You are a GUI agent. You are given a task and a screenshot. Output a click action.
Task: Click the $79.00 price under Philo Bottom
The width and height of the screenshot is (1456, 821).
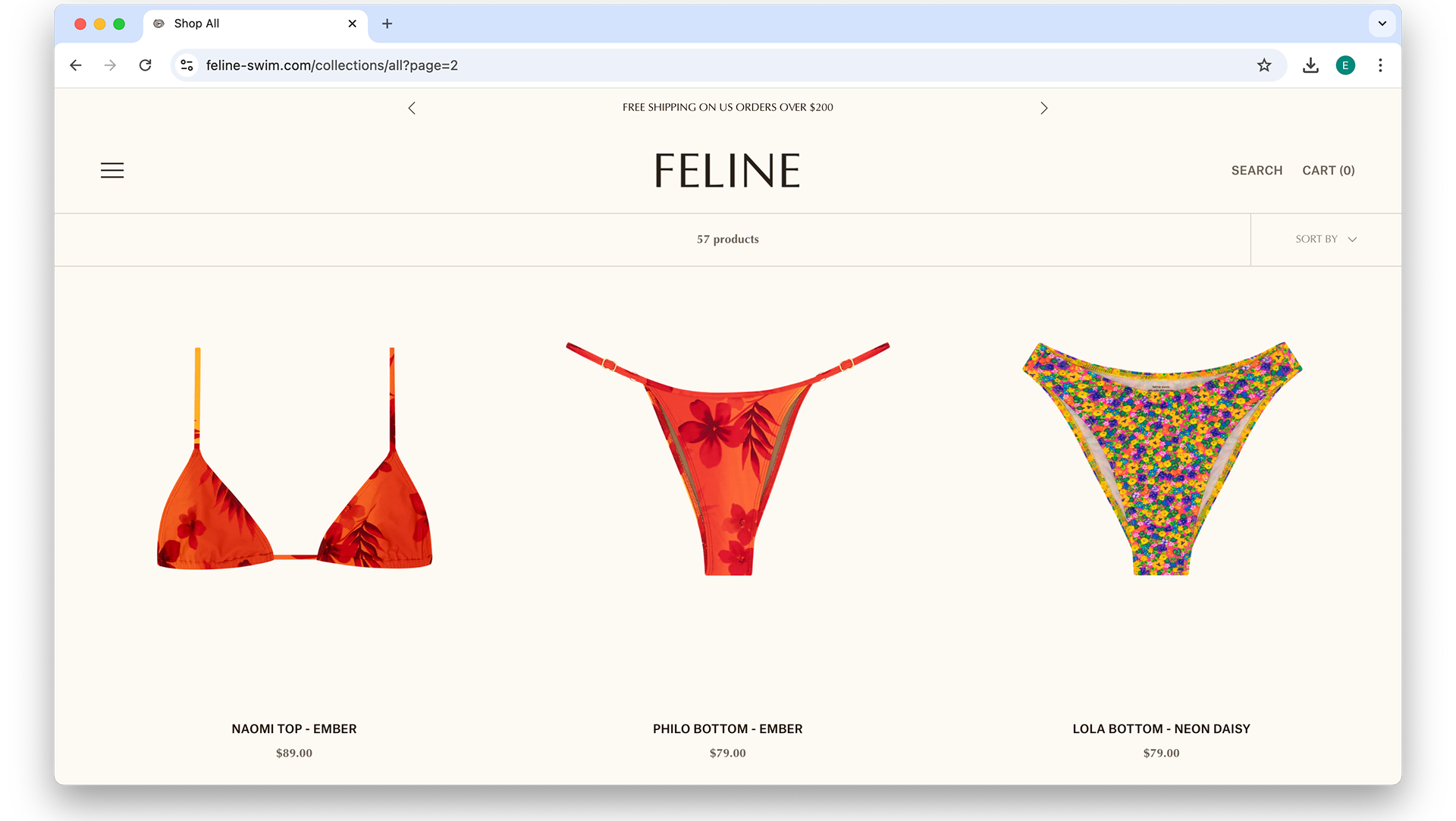coord(728,753)
